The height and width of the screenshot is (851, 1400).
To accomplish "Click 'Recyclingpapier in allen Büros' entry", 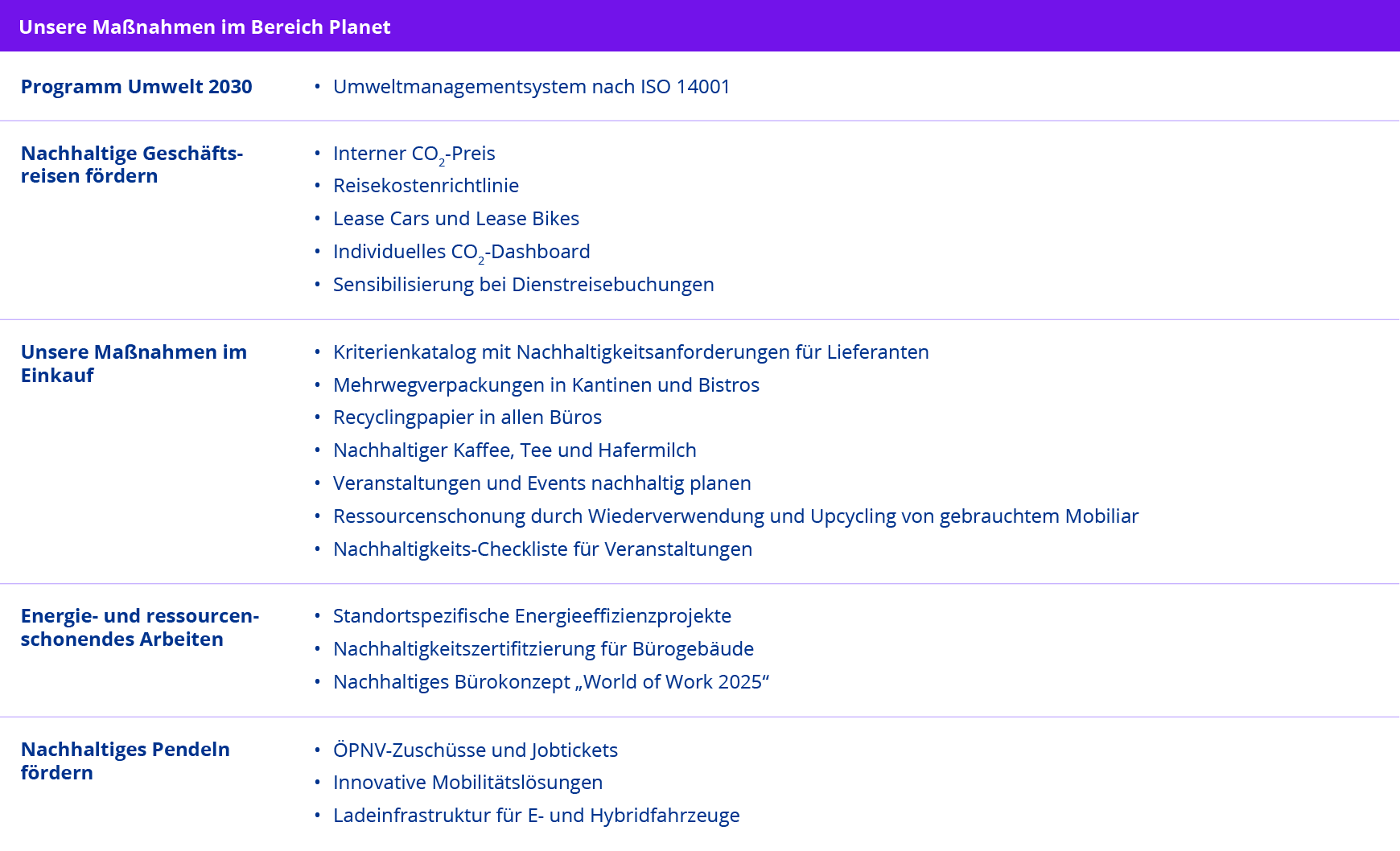I will pos(467,417).
